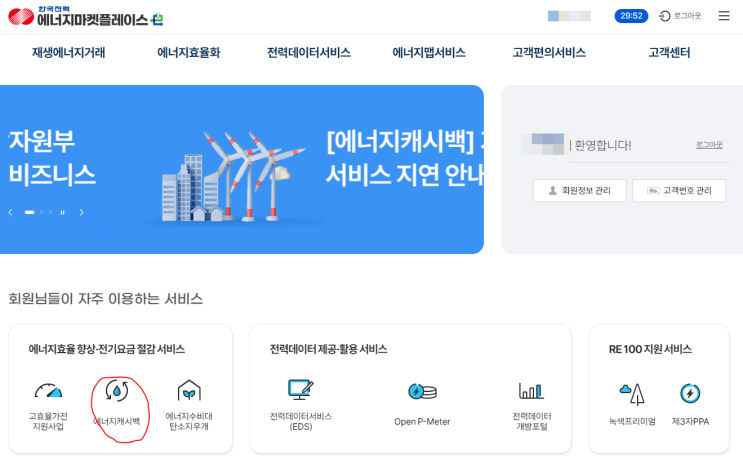Click the logout arrow icon in header
Image resolution: width=743 pixels, height=468 pixels.
(x=664, y=16)
